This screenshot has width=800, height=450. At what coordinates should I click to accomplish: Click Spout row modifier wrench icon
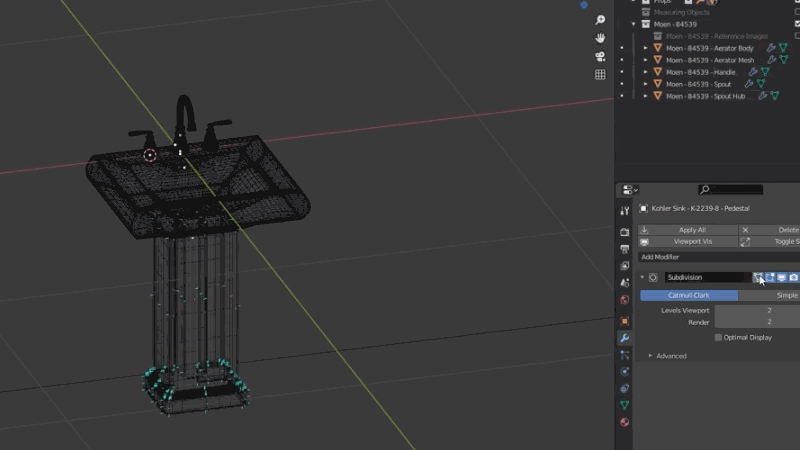coord(749,84)
